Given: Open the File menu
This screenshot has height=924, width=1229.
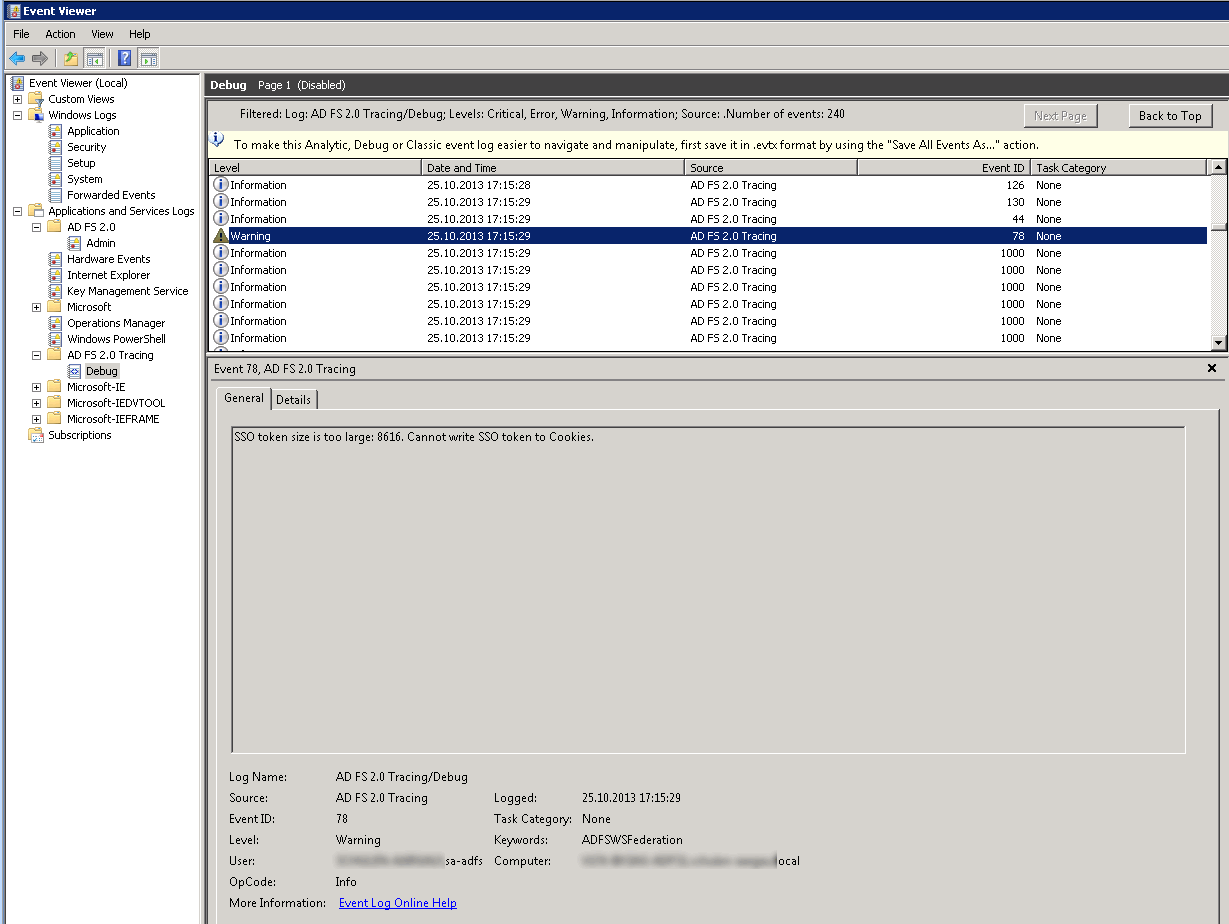Looking at the screenshot, I should coord(21,34).
